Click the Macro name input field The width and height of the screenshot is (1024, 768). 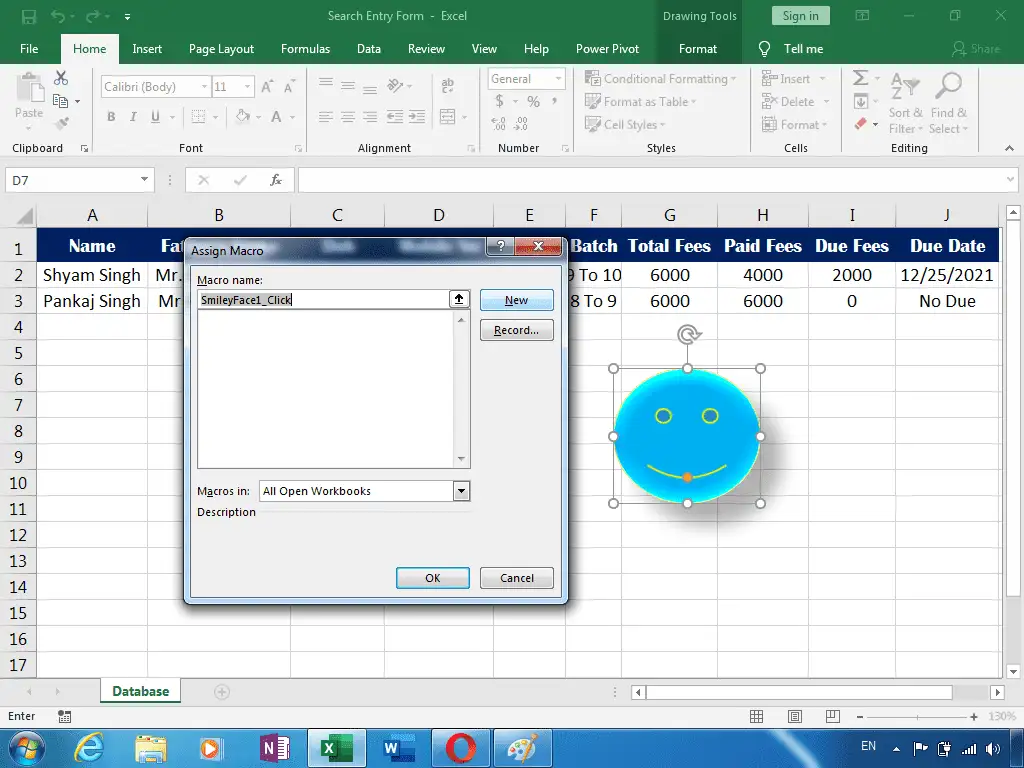[x=323, y=300]
